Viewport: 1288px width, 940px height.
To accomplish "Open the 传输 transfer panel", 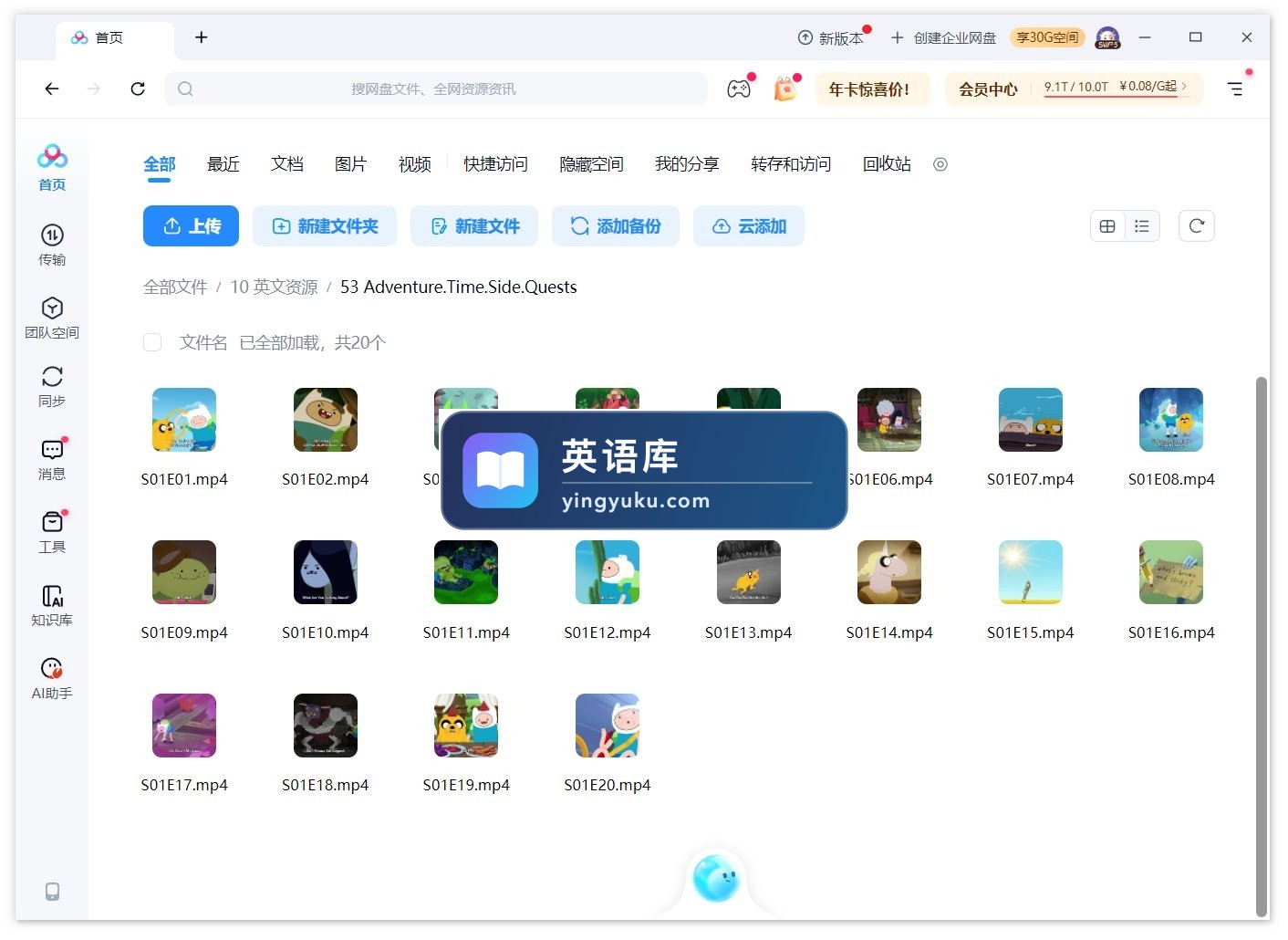I will coord(52,245).
